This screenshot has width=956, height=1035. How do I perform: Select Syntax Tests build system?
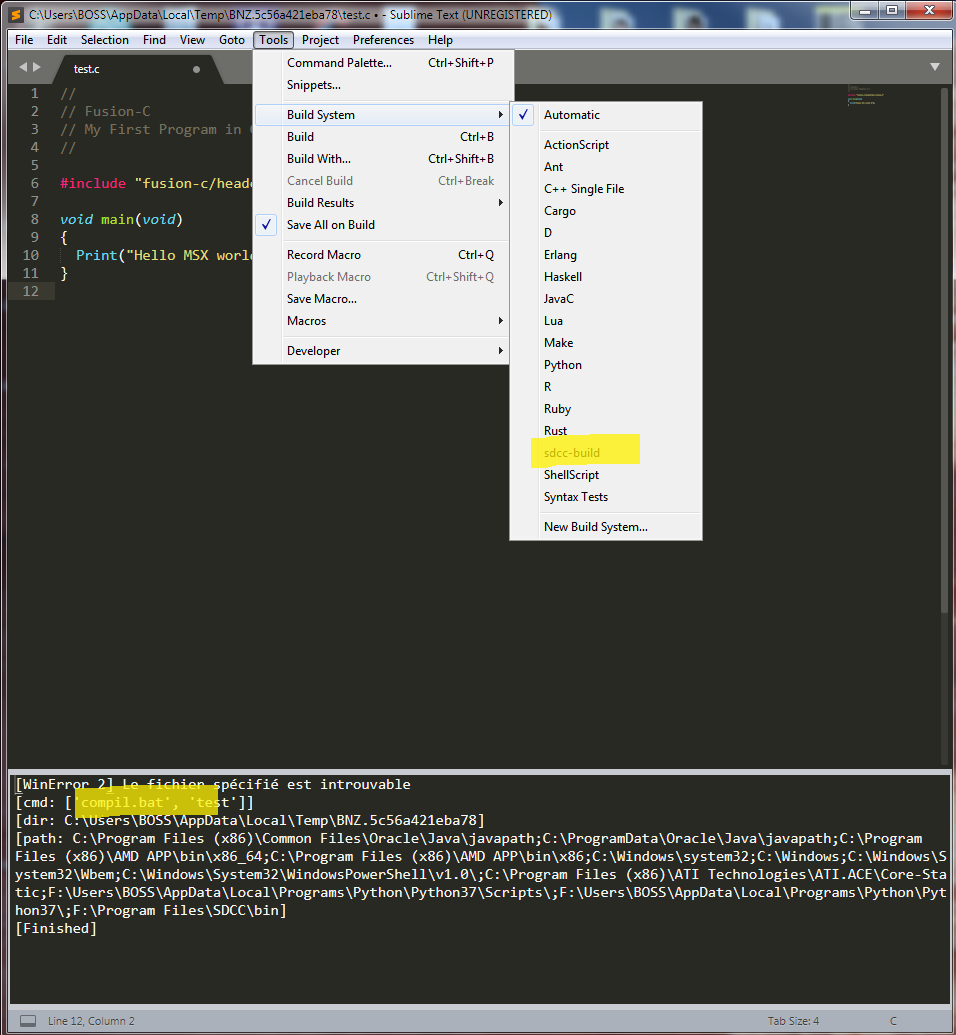606,497
